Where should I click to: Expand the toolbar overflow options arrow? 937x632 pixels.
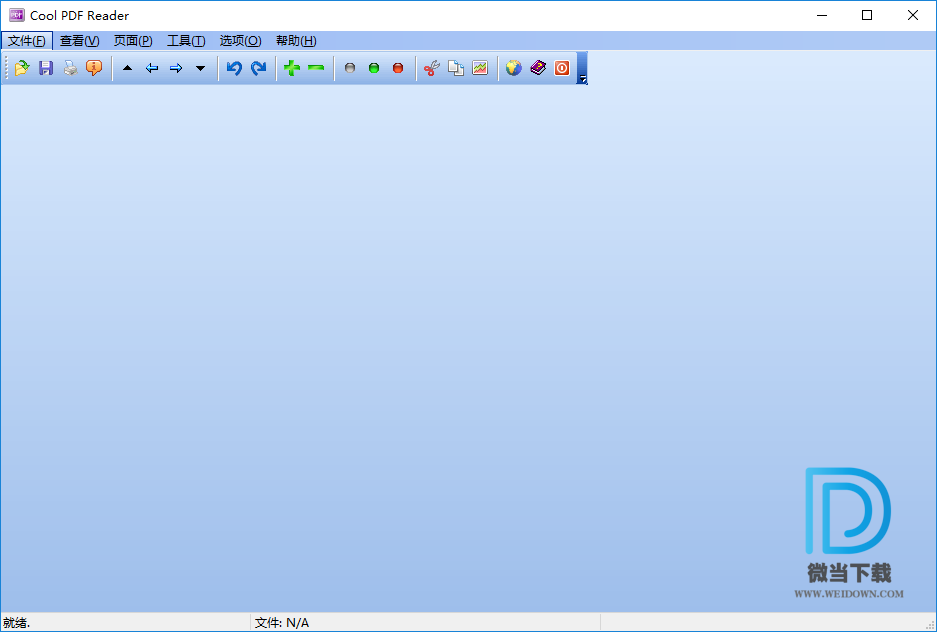point(582,78)
